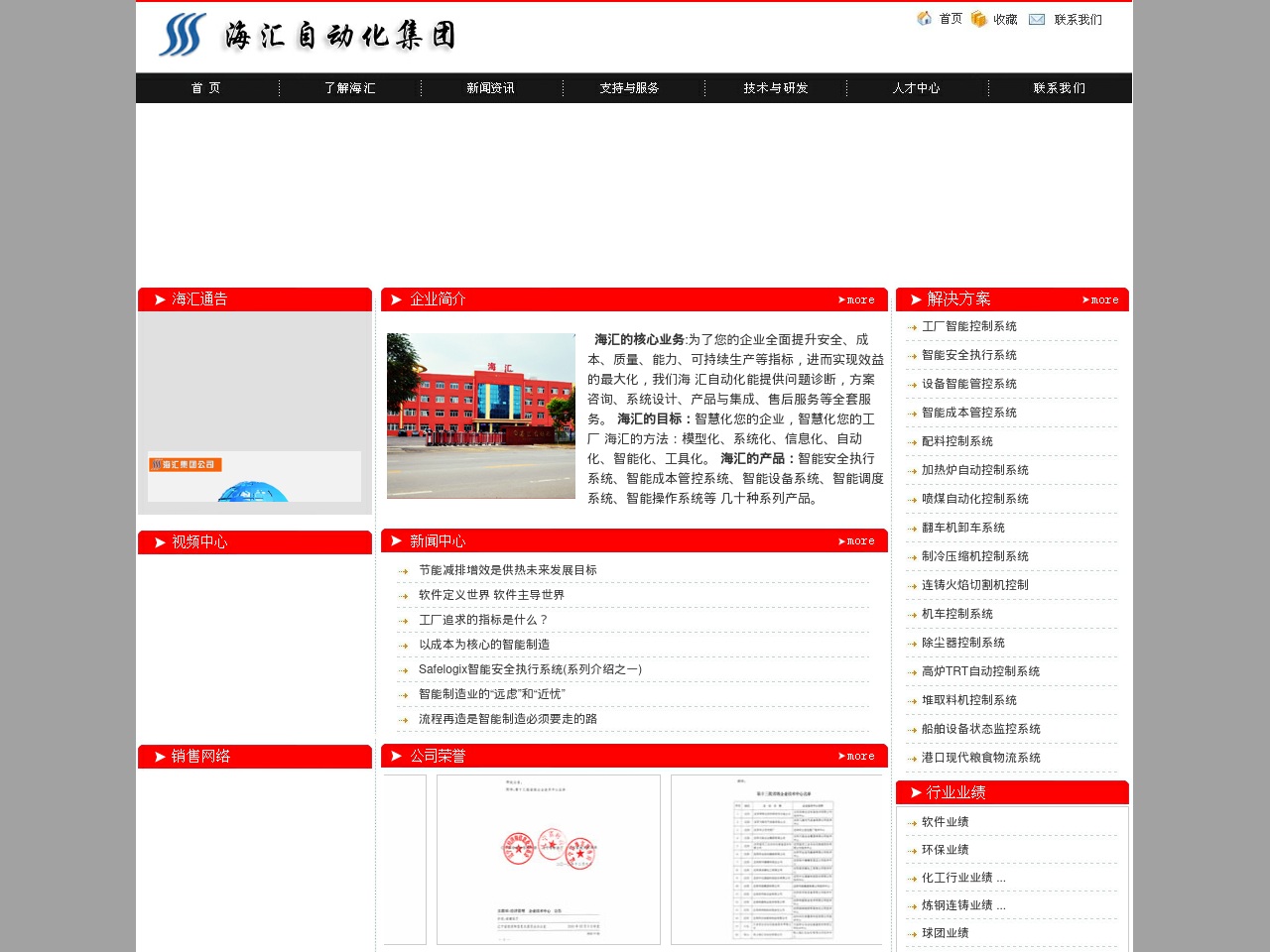
Task: Open solution 工厂智能控制系统
Action: 969,326
